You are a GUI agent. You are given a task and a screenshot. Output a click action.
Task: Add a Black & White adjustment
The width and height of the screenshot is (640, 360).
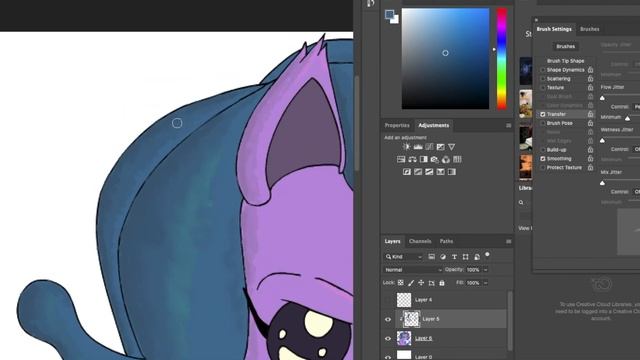tap(423, 160)
